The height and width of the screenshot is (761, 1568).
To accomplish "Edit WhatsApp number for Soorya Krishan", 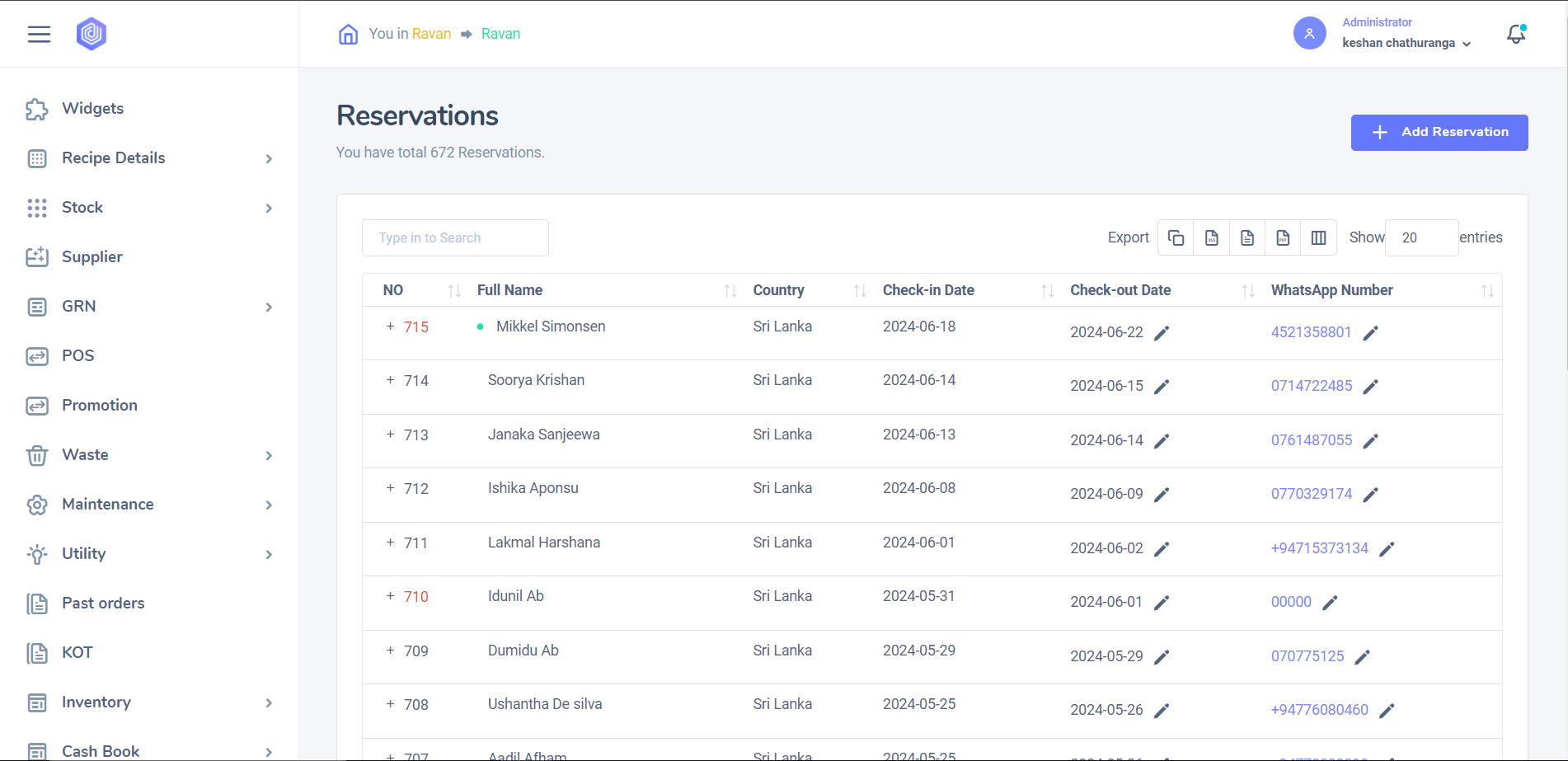I will click(x=1370, y=387).
